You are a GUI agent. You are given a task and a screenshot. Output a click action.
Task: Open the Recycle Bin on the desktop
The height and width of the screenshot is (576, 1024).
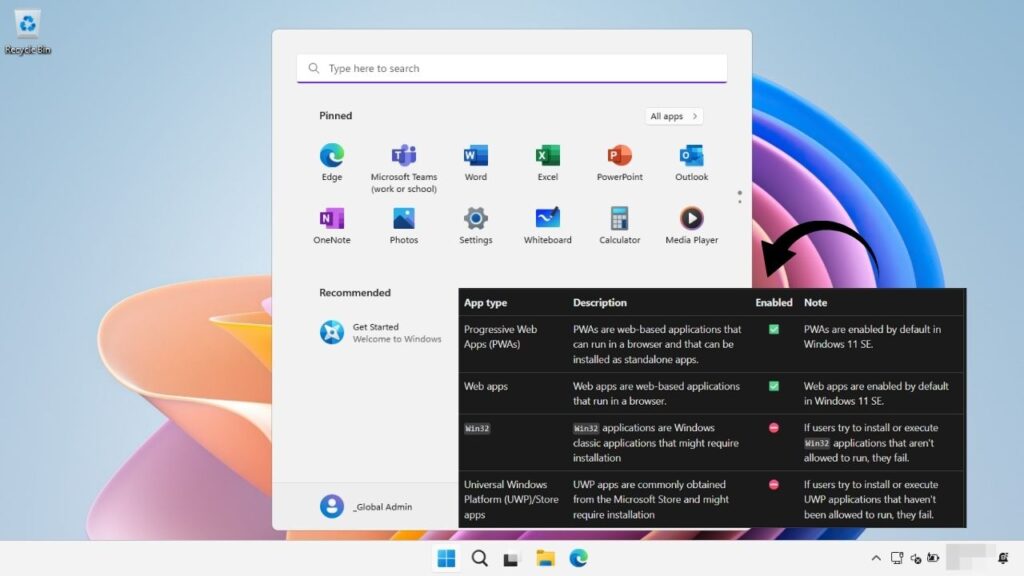[x=27, y=31]
